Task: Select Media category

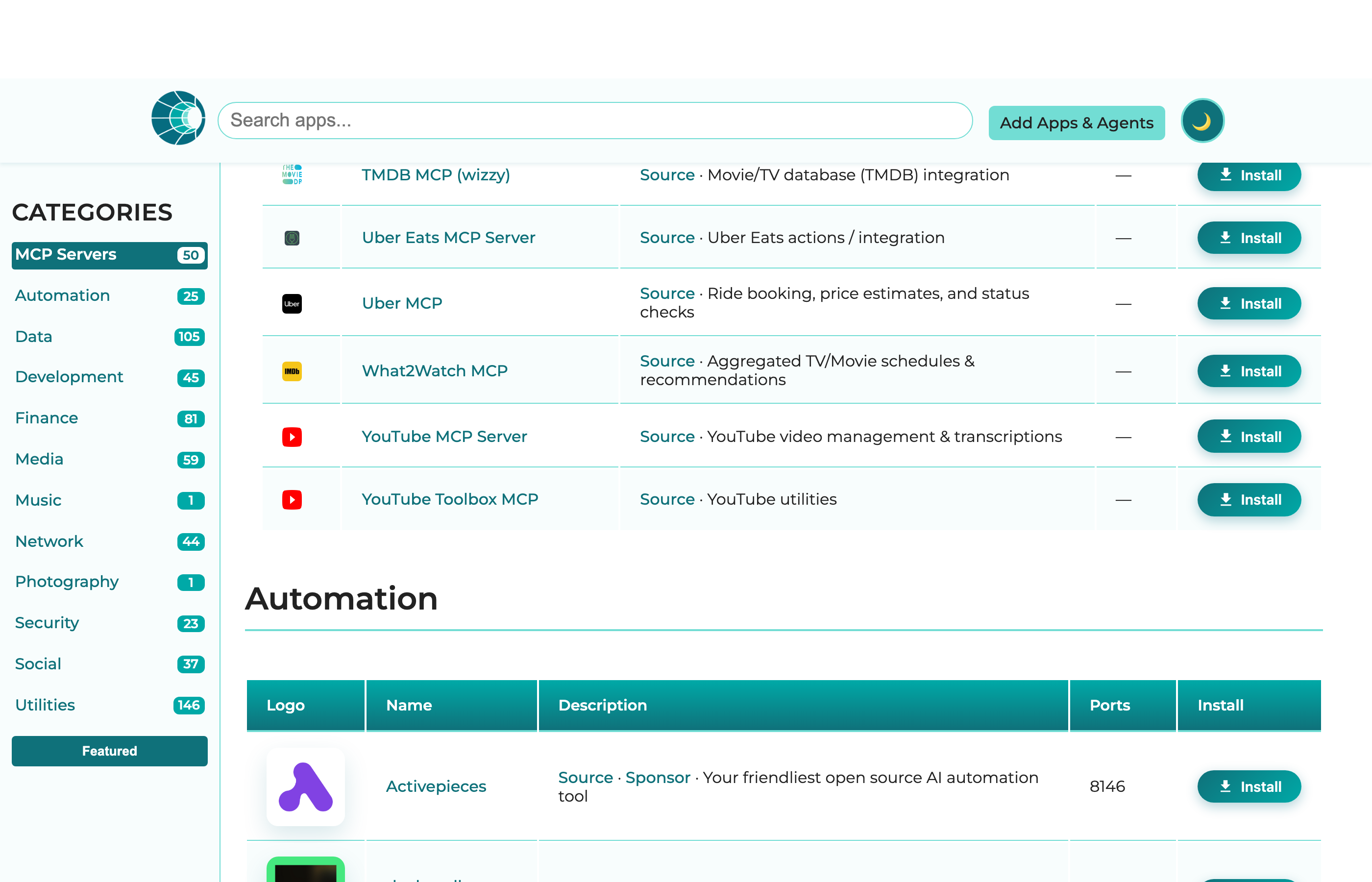Action: pos(109,459)
